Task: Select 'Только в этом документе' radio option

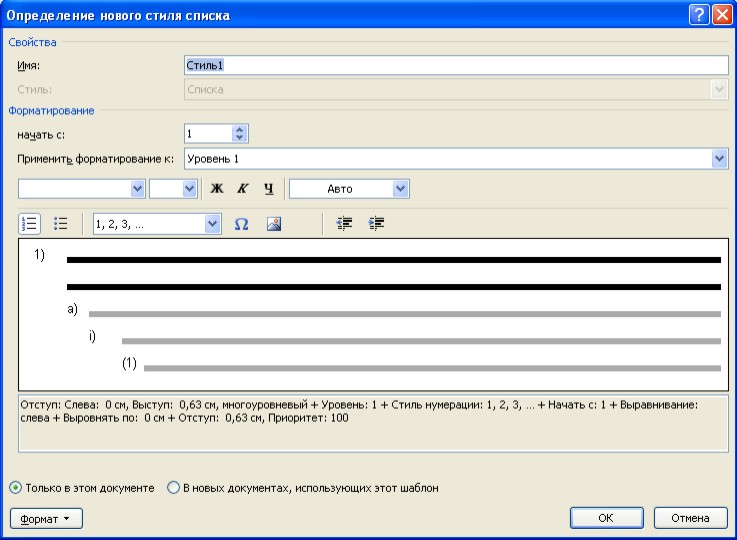Action: click(16, 488)
